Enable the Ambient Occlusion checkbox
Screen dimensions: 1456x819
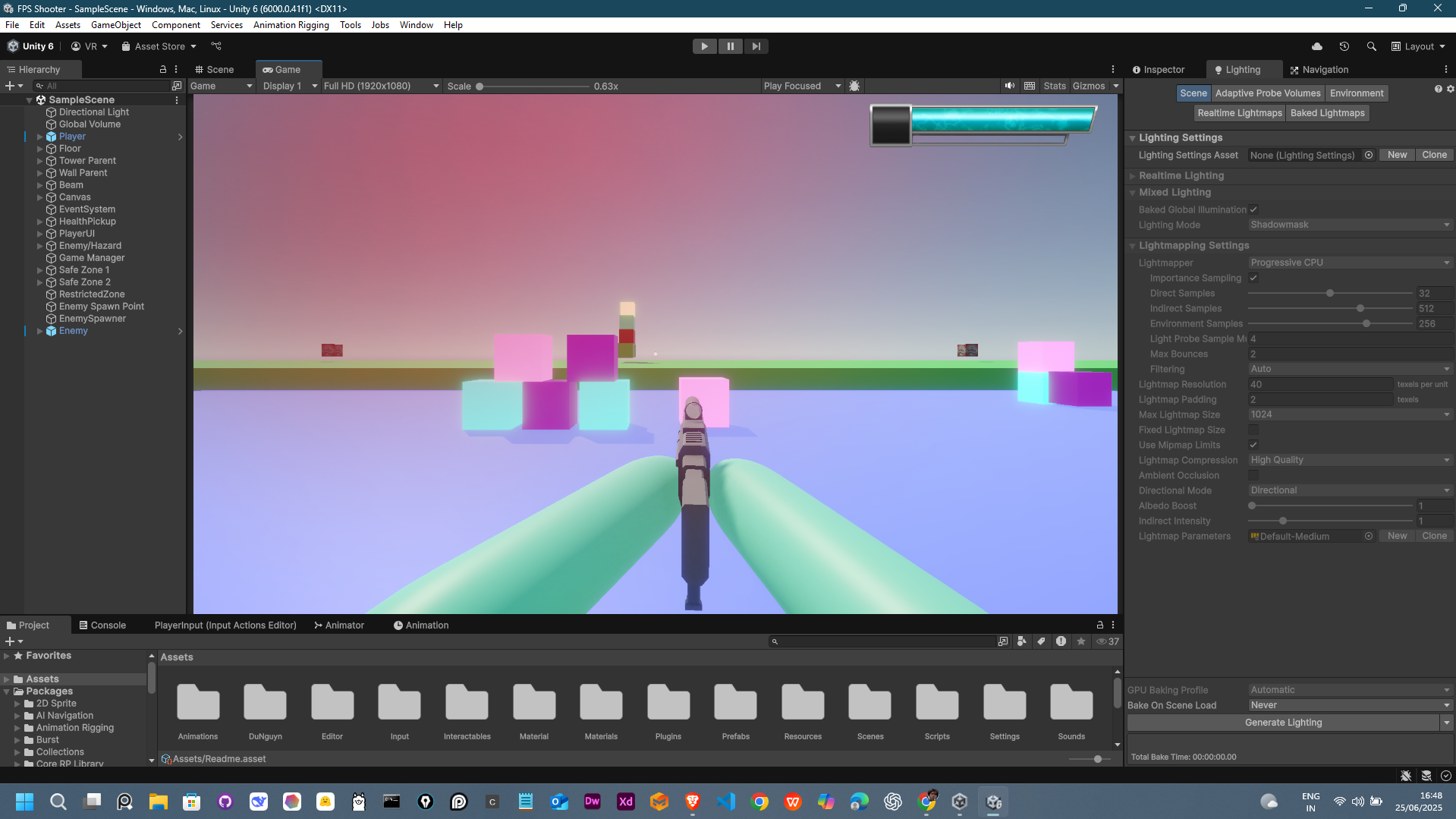[x=1253, y=475]
